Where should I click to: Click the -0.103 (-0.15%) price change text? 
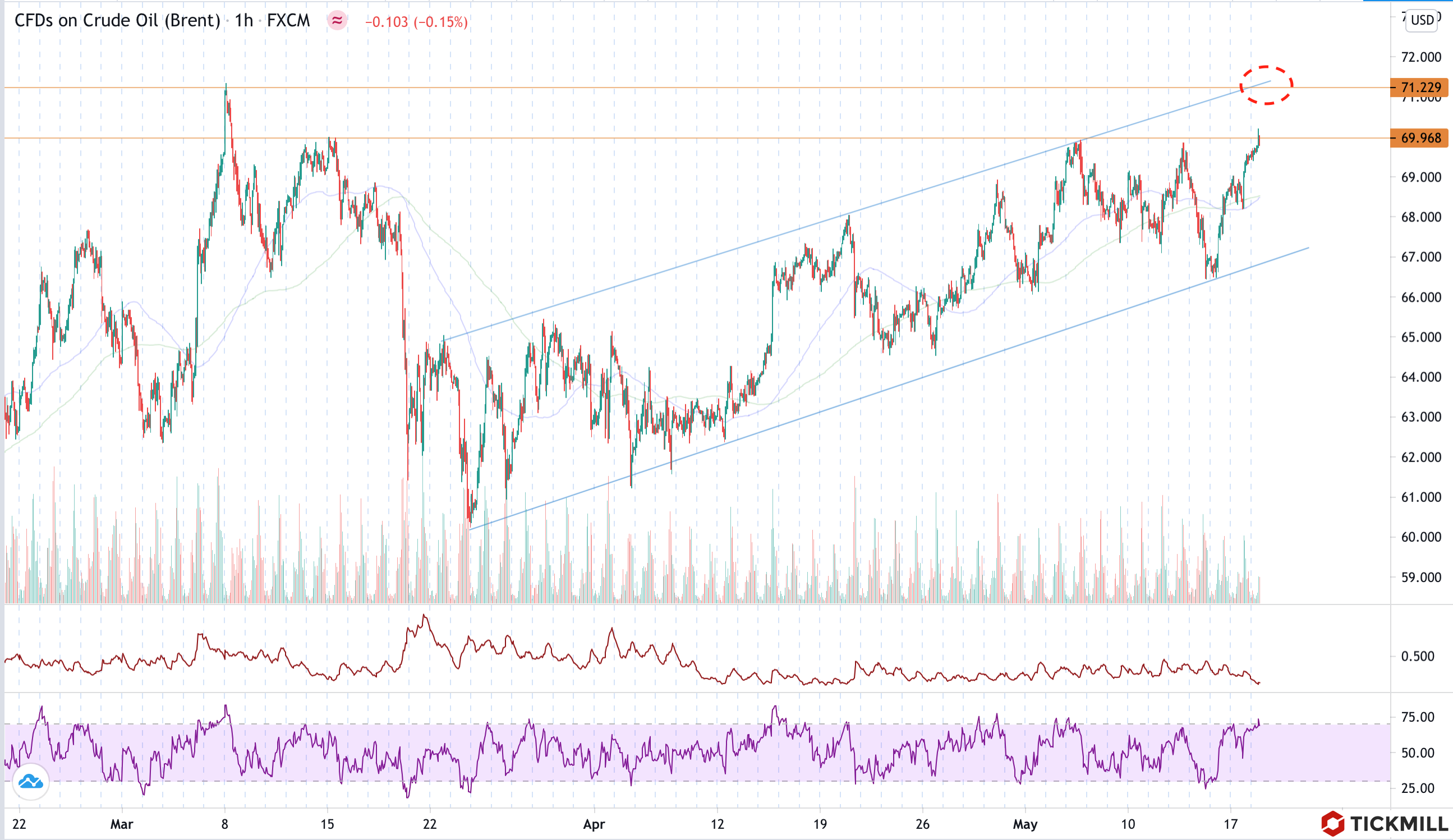coord(416,22)
